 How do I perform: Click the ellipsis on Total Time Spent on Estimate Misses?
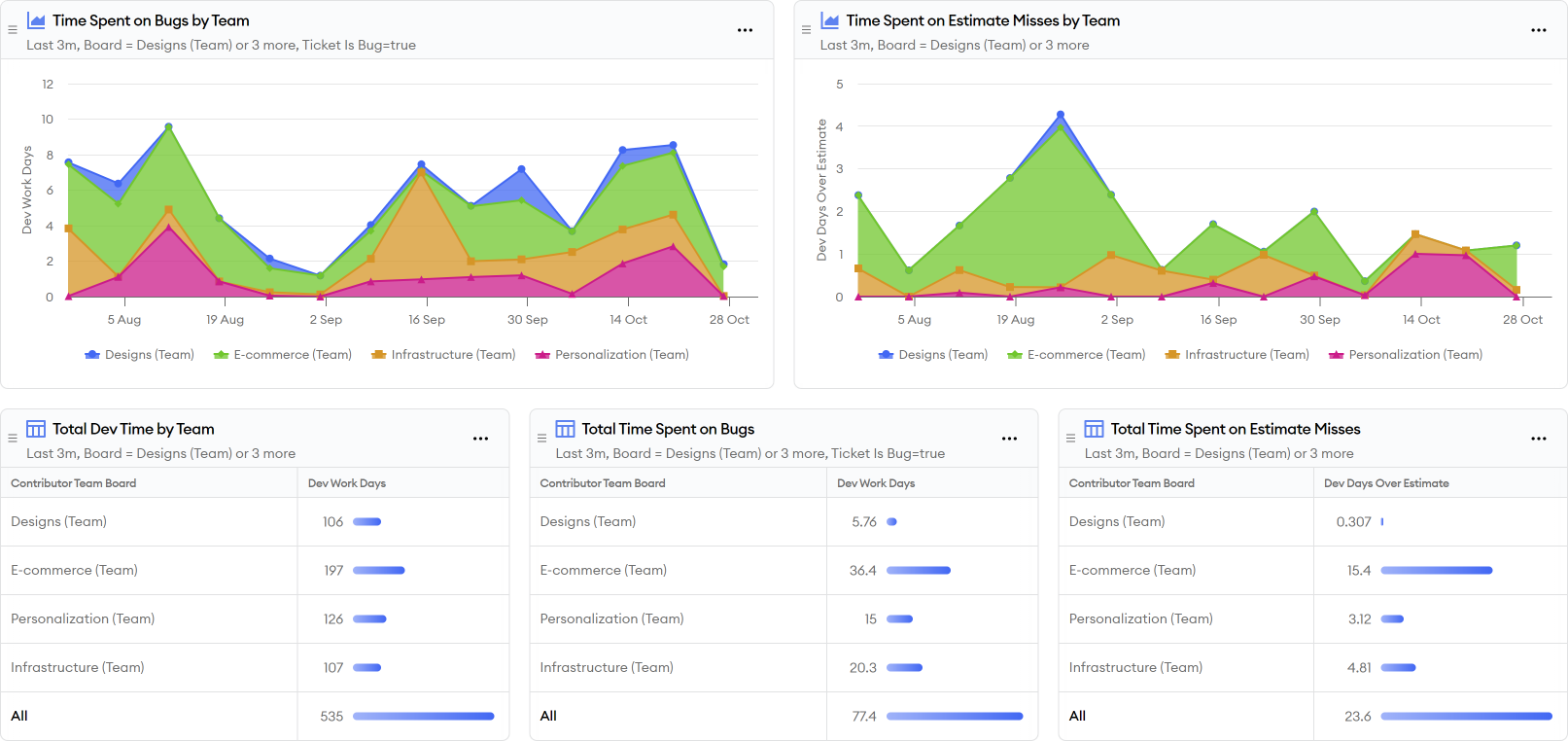pos(1538,439)
